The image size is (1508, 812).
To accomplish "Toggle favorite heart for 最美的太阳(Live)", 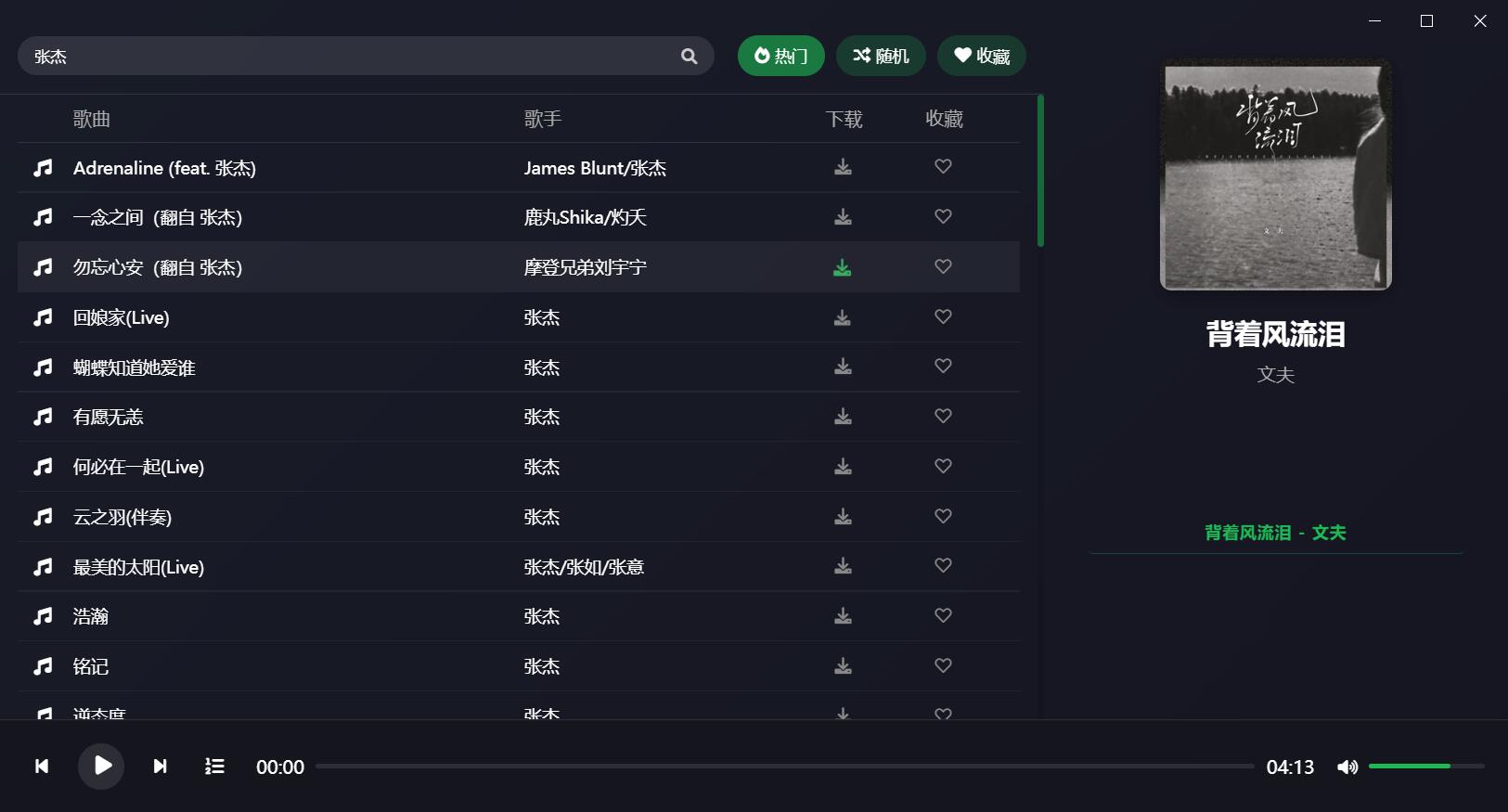I will [943, 566].
